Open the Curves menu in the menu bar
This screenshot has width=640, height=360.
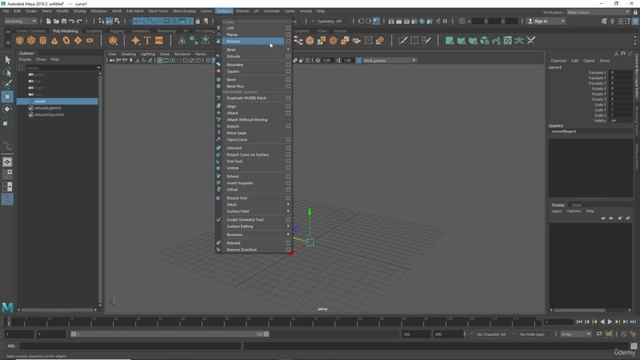(x=206, y=11)
